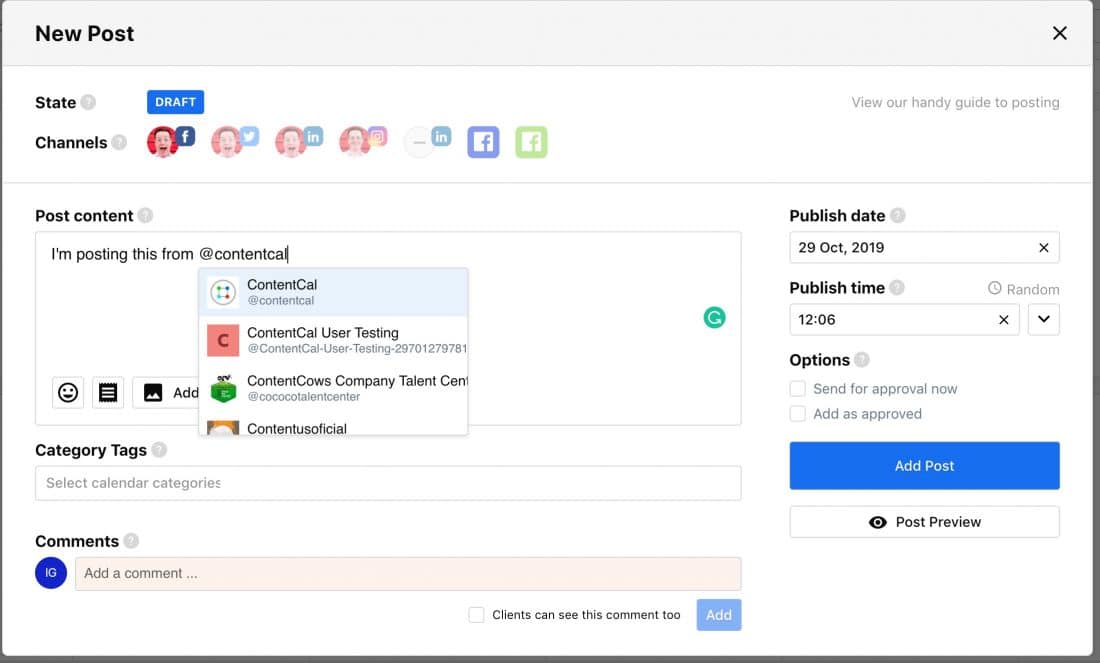
Task: Open help for Comments
Action: click(131, 541)
